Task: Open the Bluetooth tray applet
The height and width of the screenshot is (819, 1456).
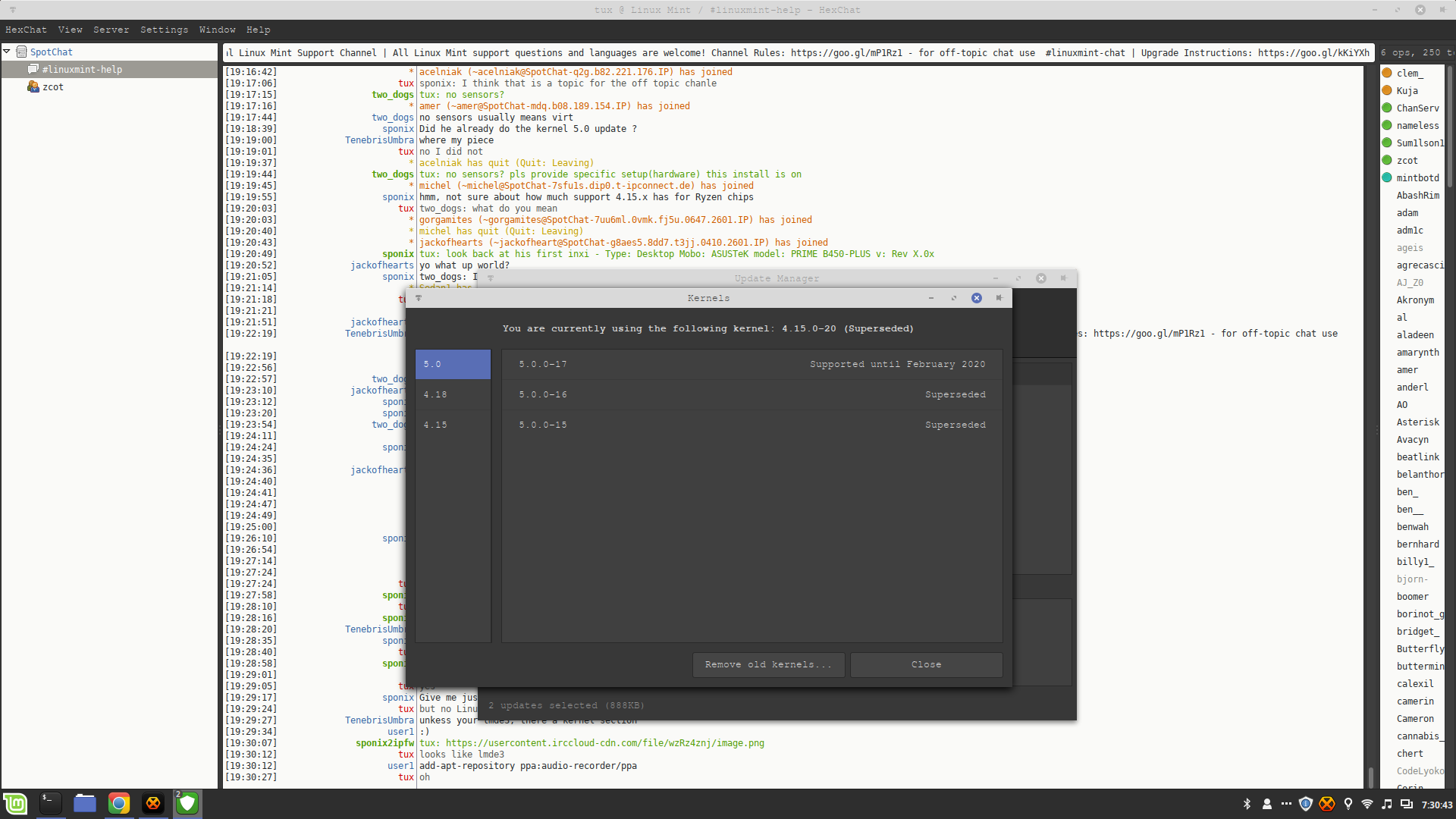Action: coord(1247,804)
